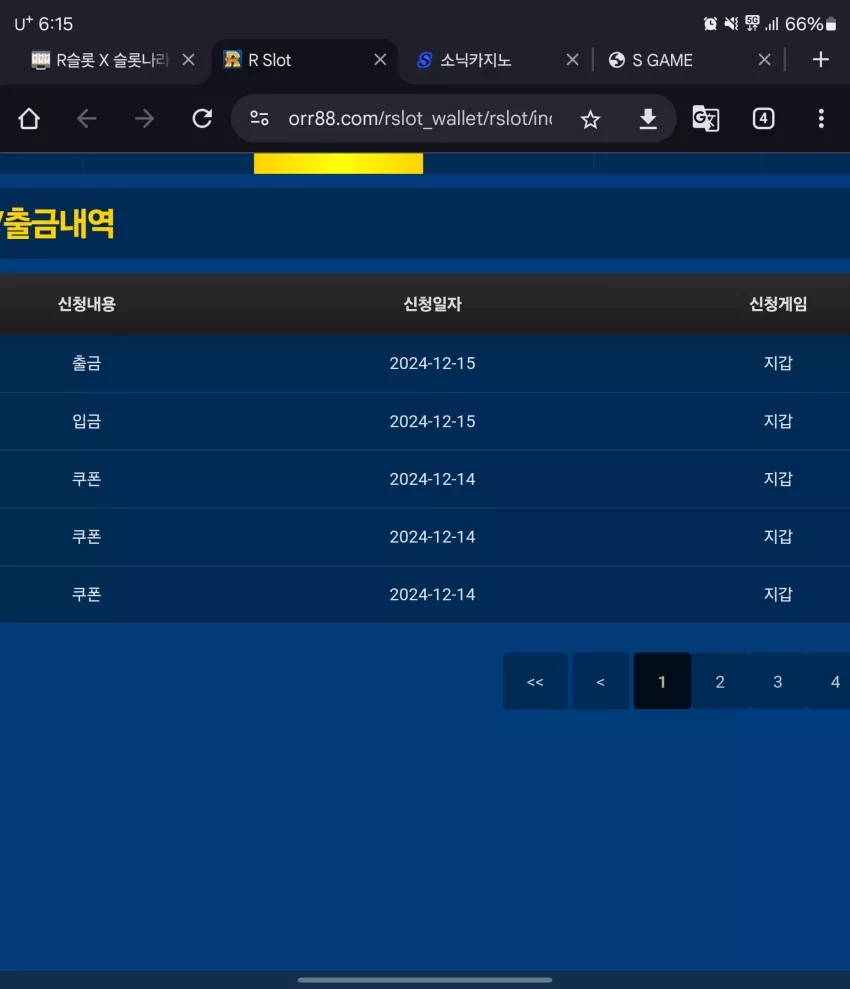Click the R슬롯 X 슬롯나라 tab favicon
Image resolution: width=850 pixels, height=989 pixels.
point(40,60)
